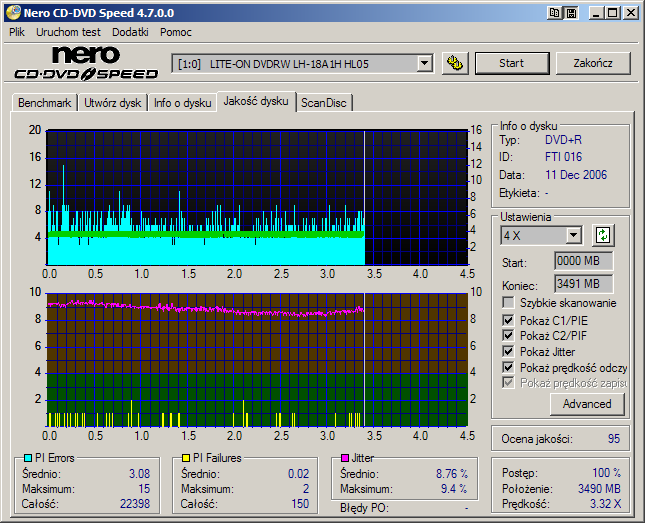
Task: Switch to the ScanDisc tab
Action: tap(324, 103)
